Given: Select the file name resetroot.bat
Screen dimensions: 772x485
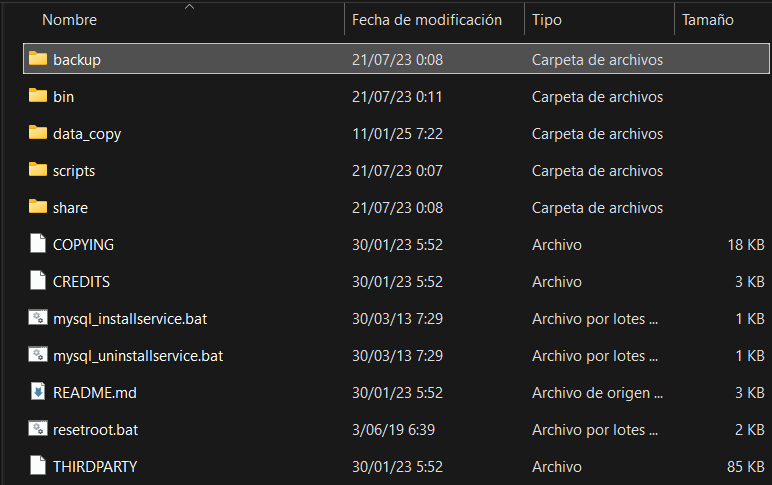Looking at the screenshot, I should coord(96,430).
